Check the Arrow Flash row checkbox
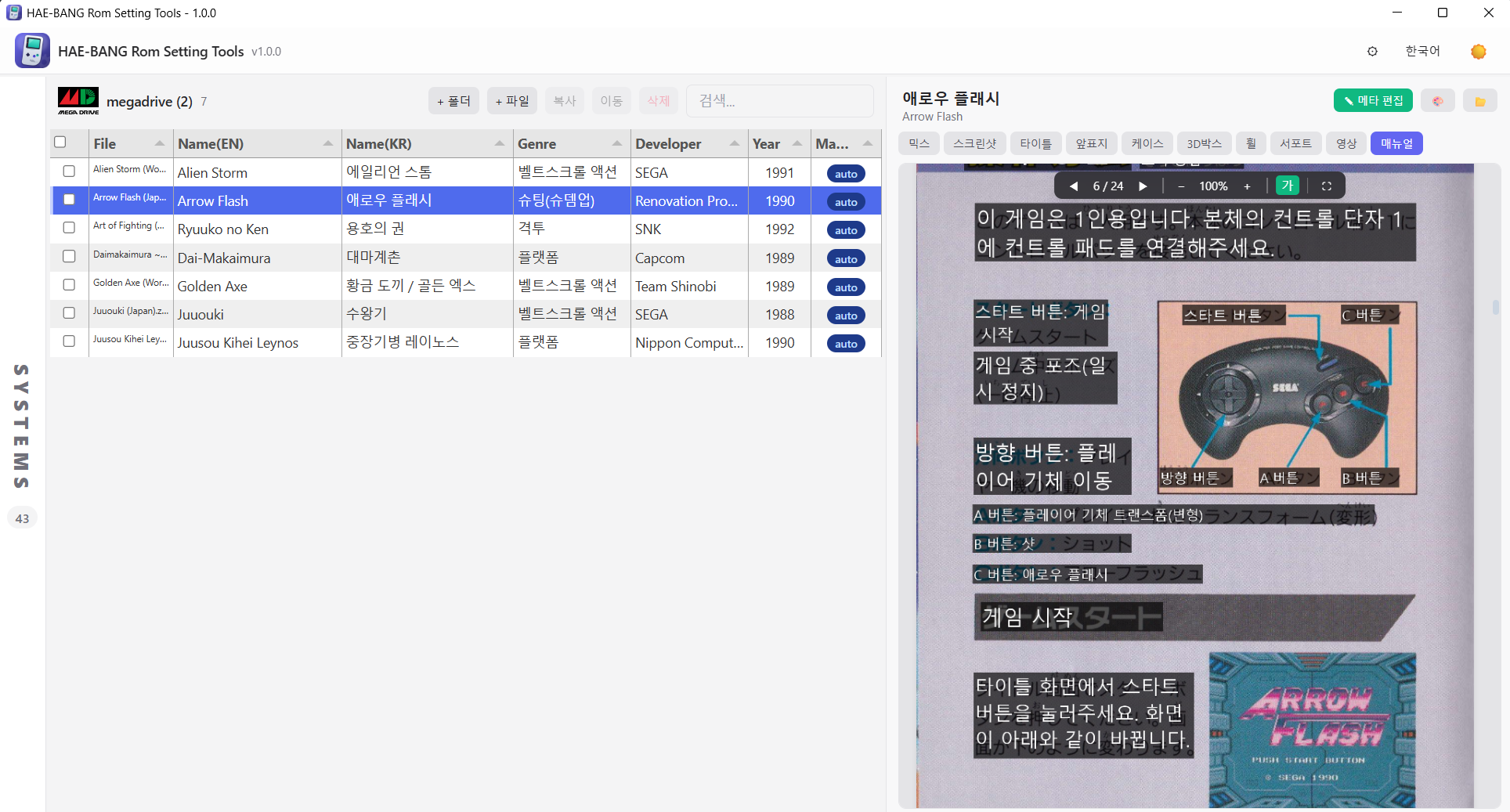1510x812 pixels. 69,200
